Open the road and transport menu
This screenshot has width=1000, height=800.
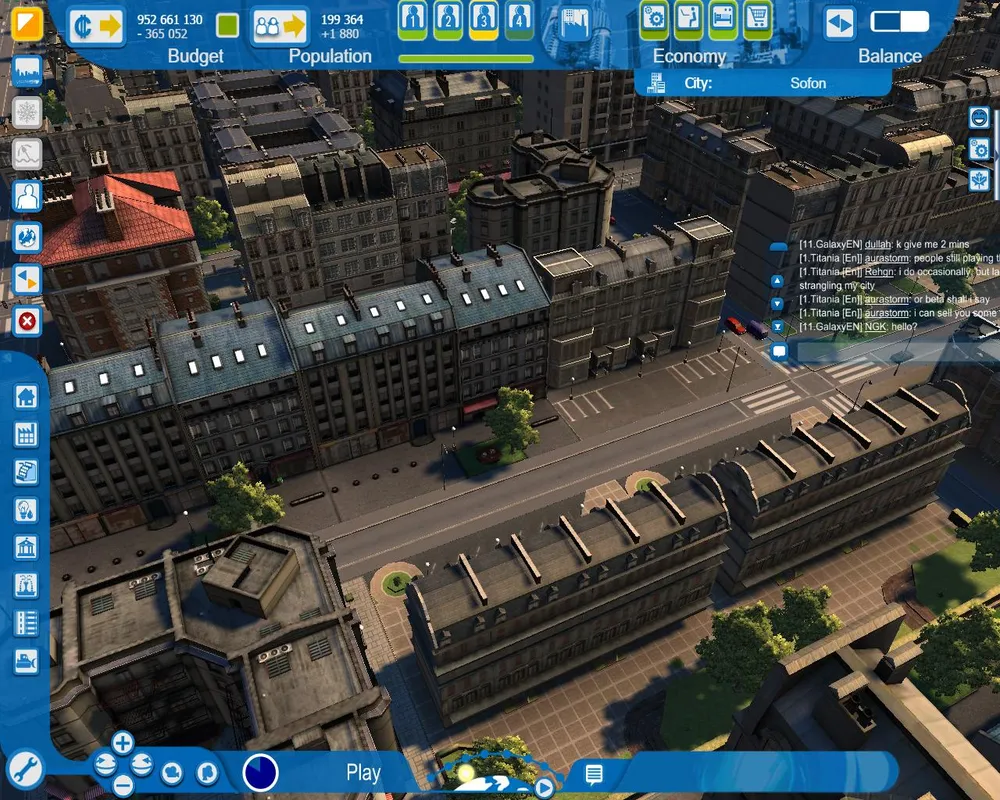pyautogui.click(x=26, y=472)
